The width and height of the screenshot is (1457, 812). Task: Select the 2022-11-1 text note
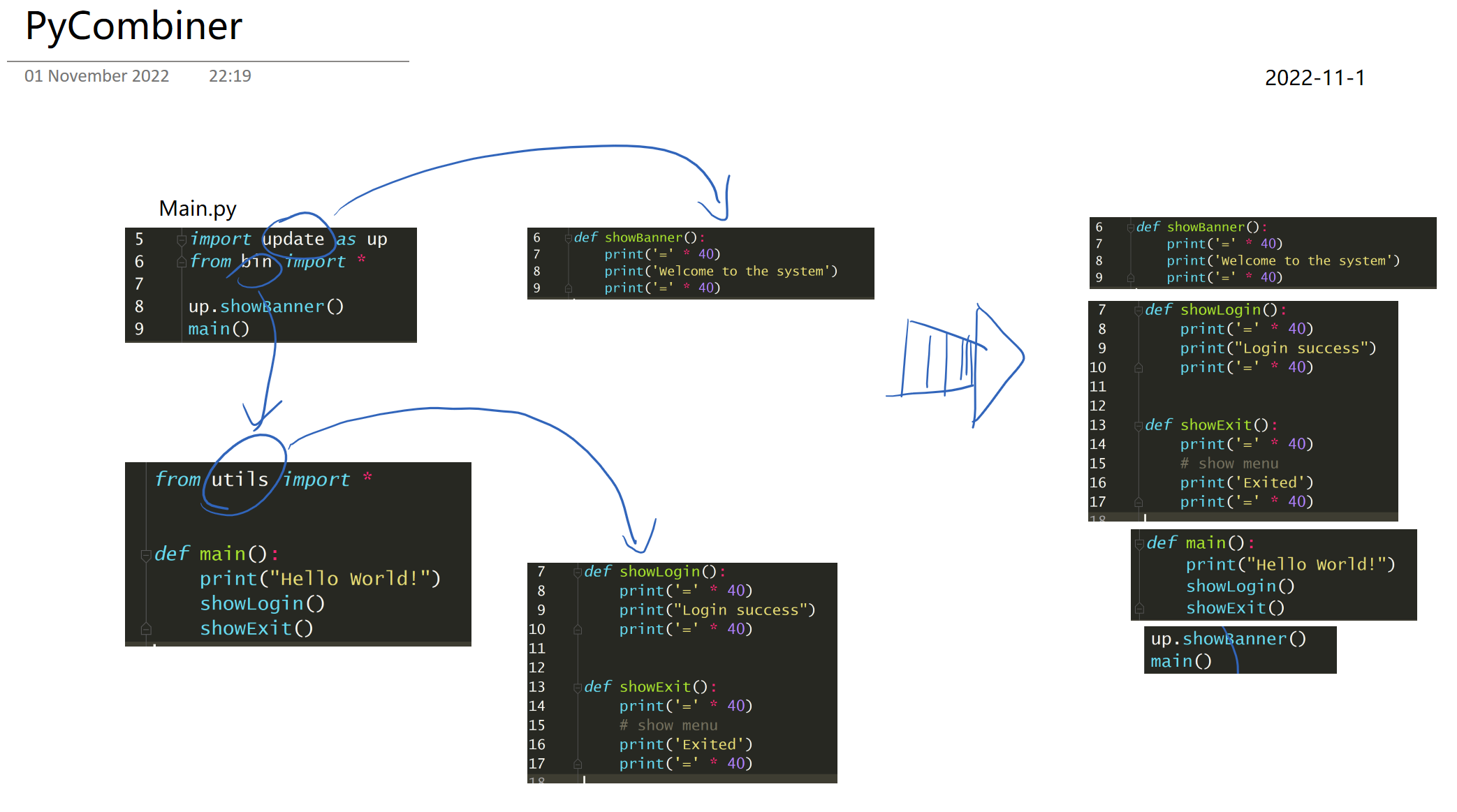click(1315, 77)
